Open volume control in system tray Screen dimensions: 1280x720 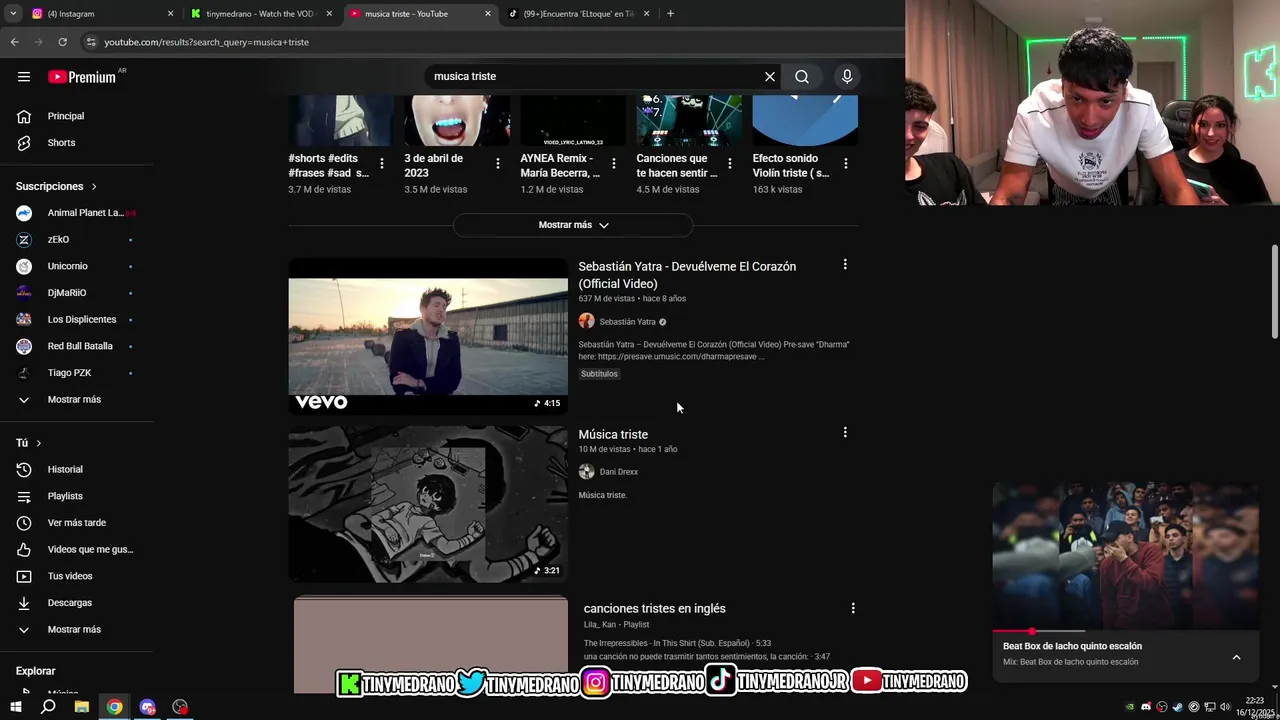[x=1225, y=707]
